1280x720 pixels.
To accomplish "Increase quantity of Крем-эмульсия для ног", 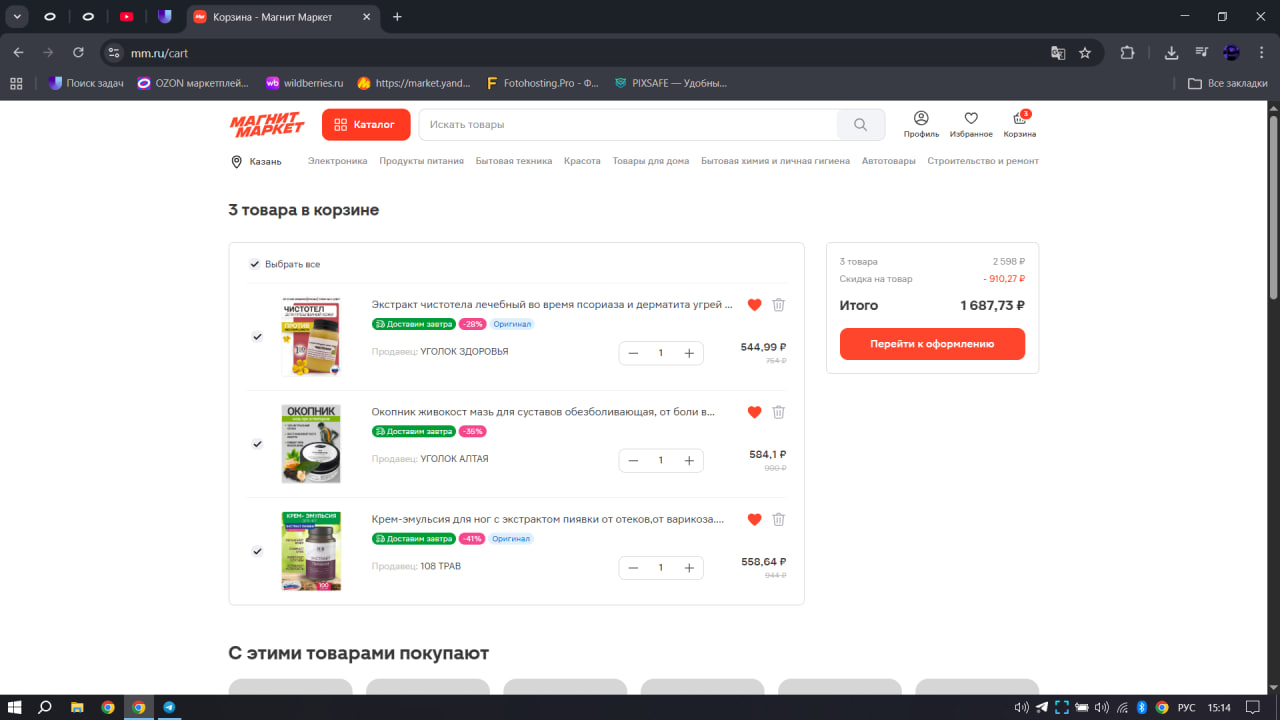I will click(689, 568).
